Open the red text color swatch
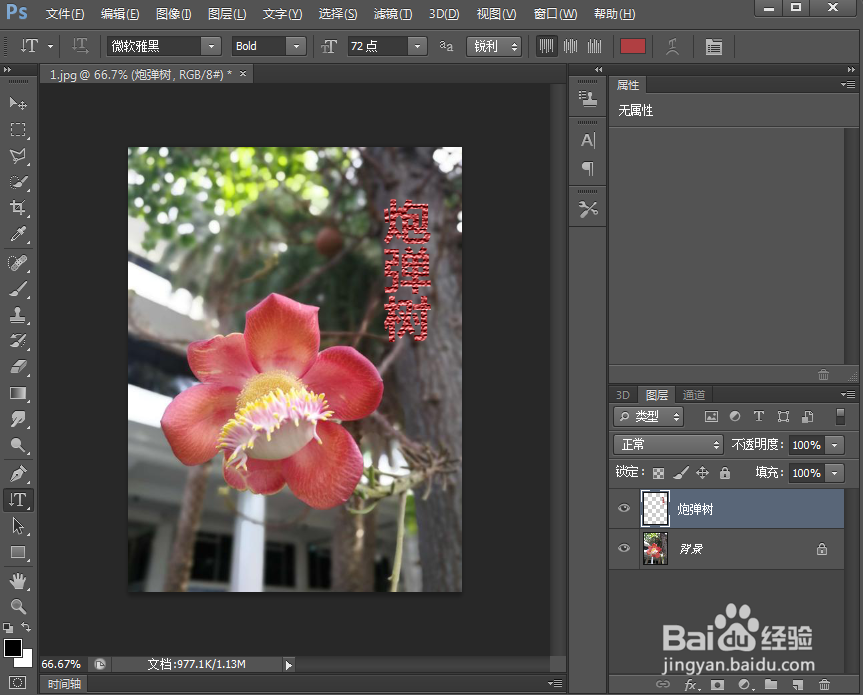The width and height of the screenshot is (863, 695). [632, 46]
